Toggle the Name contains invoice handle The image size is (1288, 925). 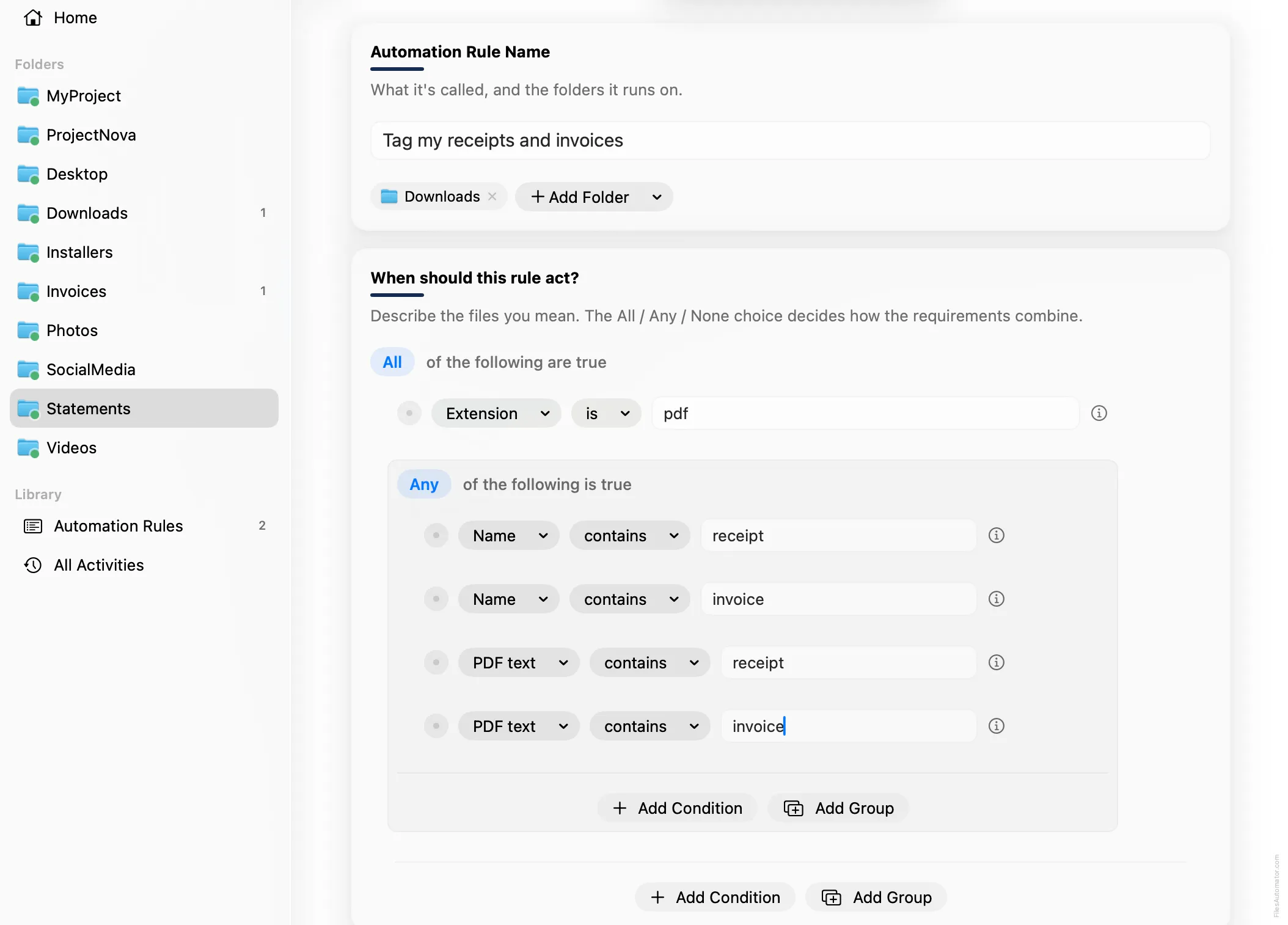click(x=436, y=599)
